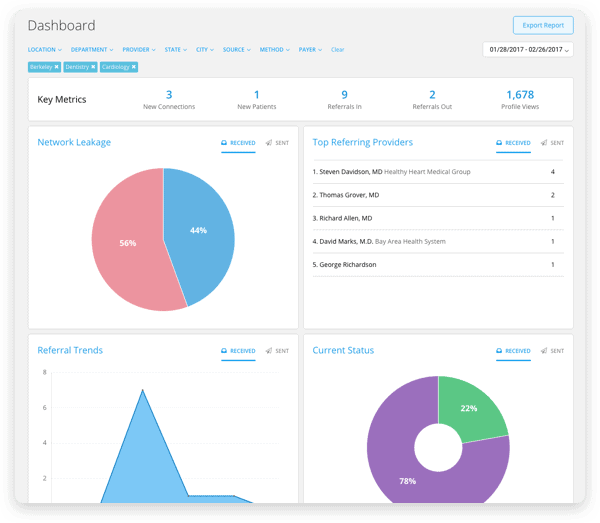Screen dimensions: 600x523
Task: Remove the Dentistry filter tag
Action: pyautogui.click(x=93, y=67)
